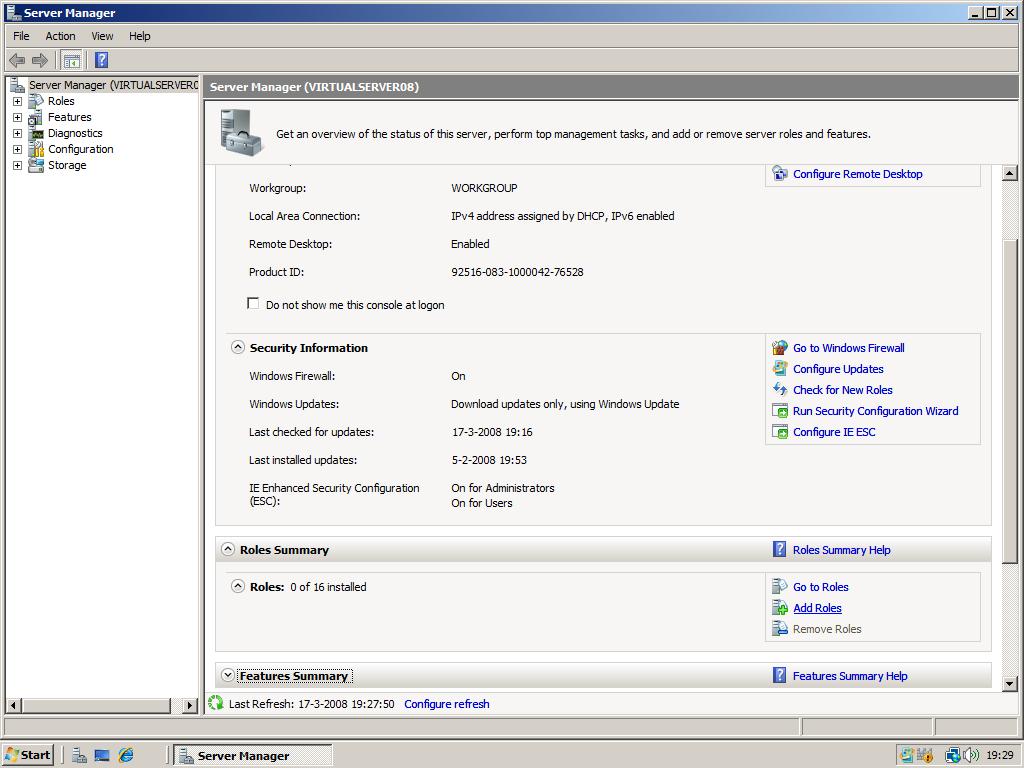Click the tree pane scroll left arrow
The height and width of the screenshot is (768, 1024).
coord(13,705)
